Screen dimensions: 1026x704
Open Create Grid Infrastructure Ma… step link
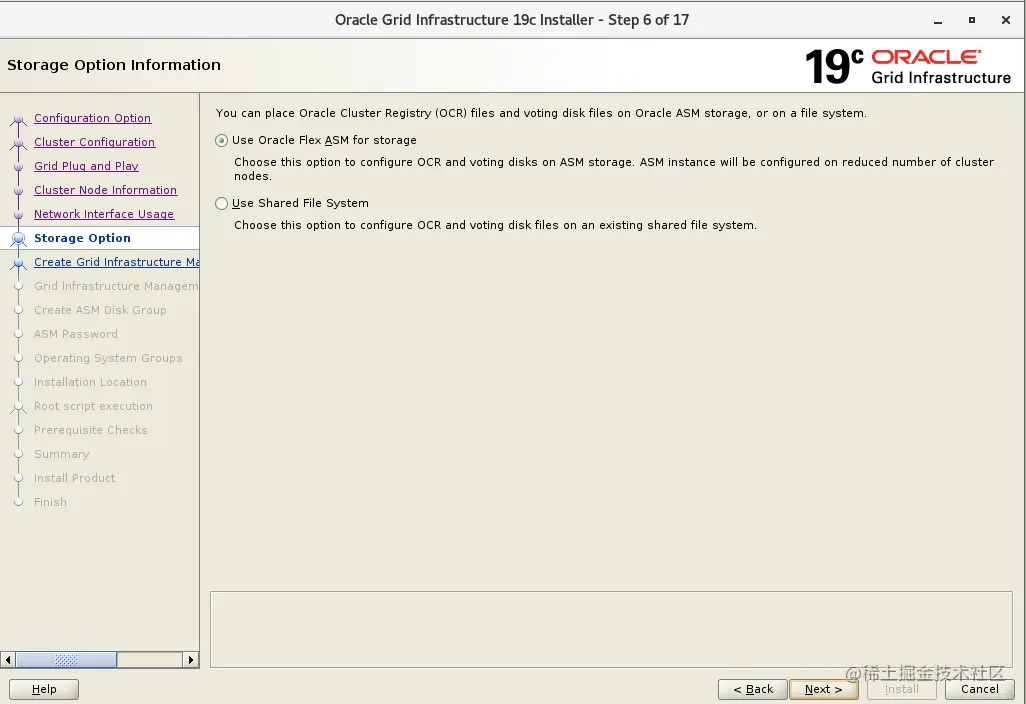coord(116,262)
